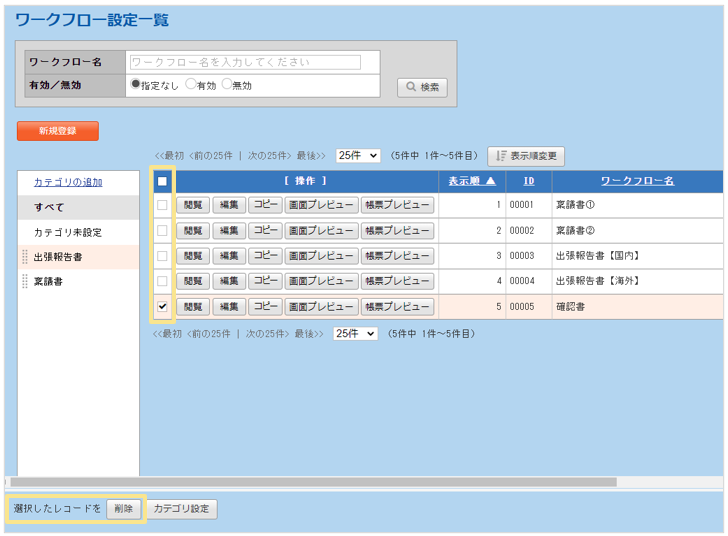This screenshot has height=536, width=728.
Task: Select the 無効 radio button
Action: [227, 85]
